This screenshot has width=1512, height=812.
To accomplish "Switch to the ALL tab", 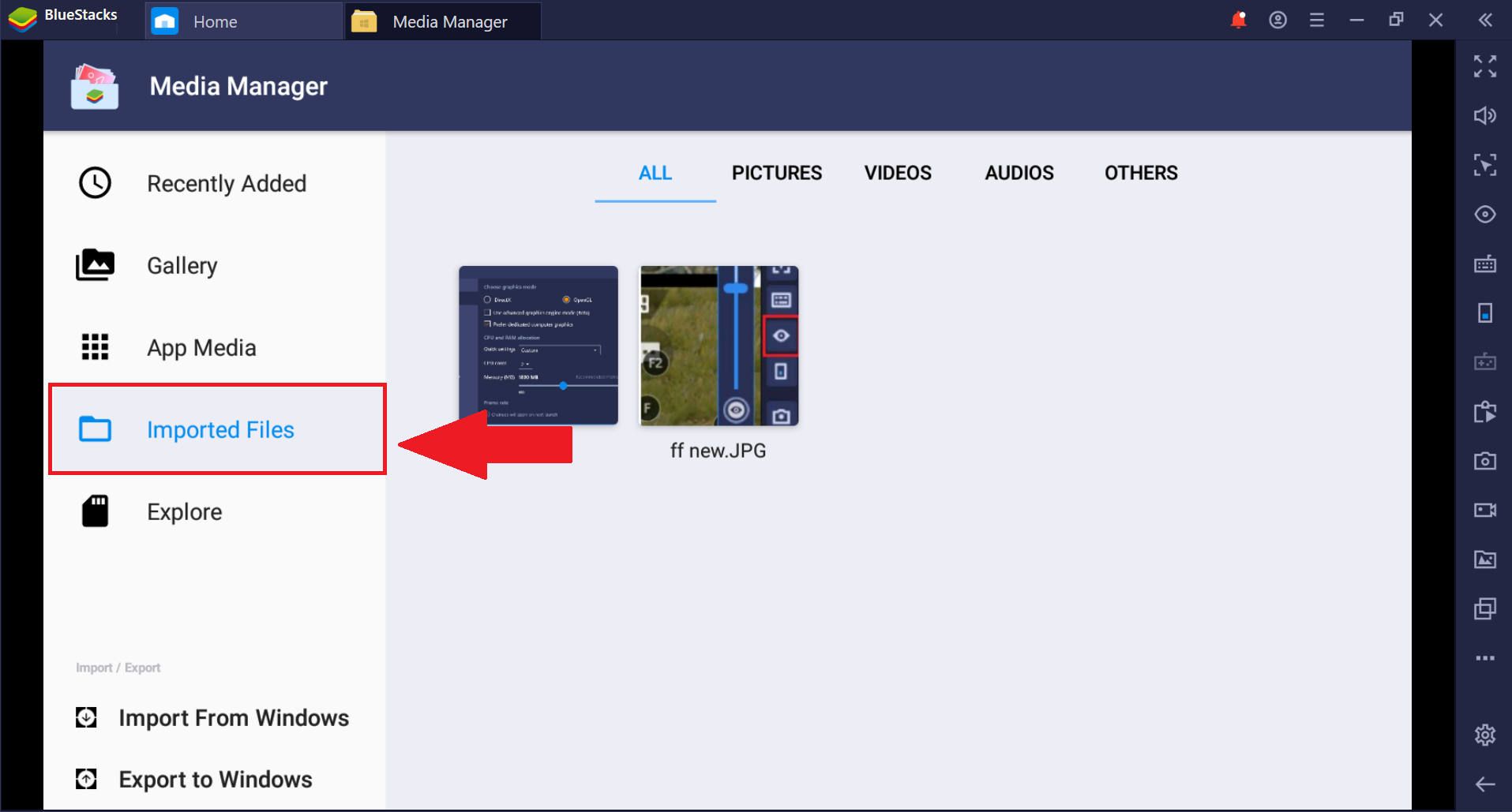I will (655, 173).
